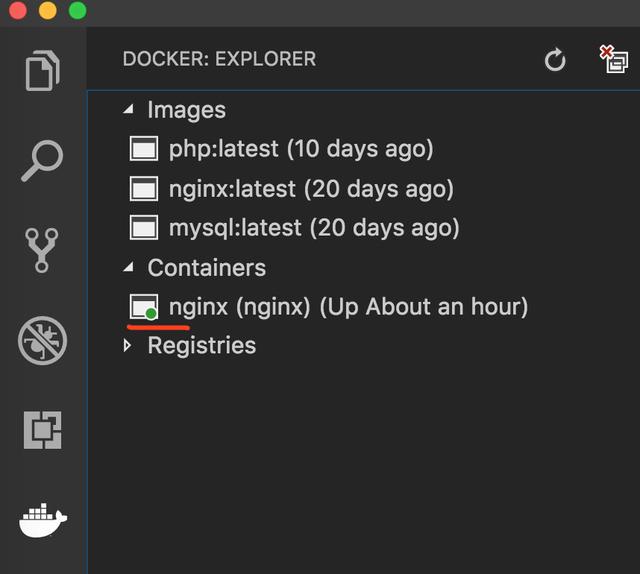Collapse the Images section
Image resolution: width=640 pixels, height=574 pixels.
tap(129, 109)
